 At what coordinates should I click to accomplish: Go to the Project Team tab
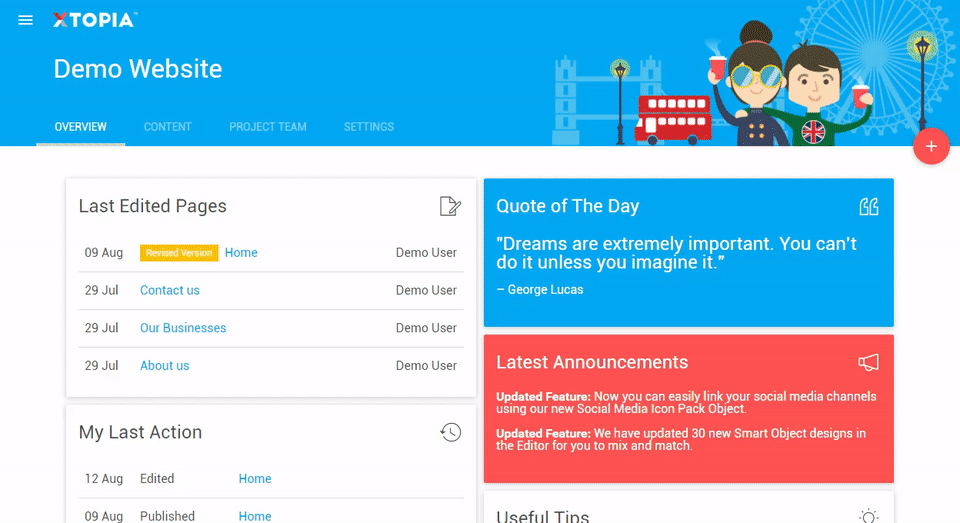point(268,127)
